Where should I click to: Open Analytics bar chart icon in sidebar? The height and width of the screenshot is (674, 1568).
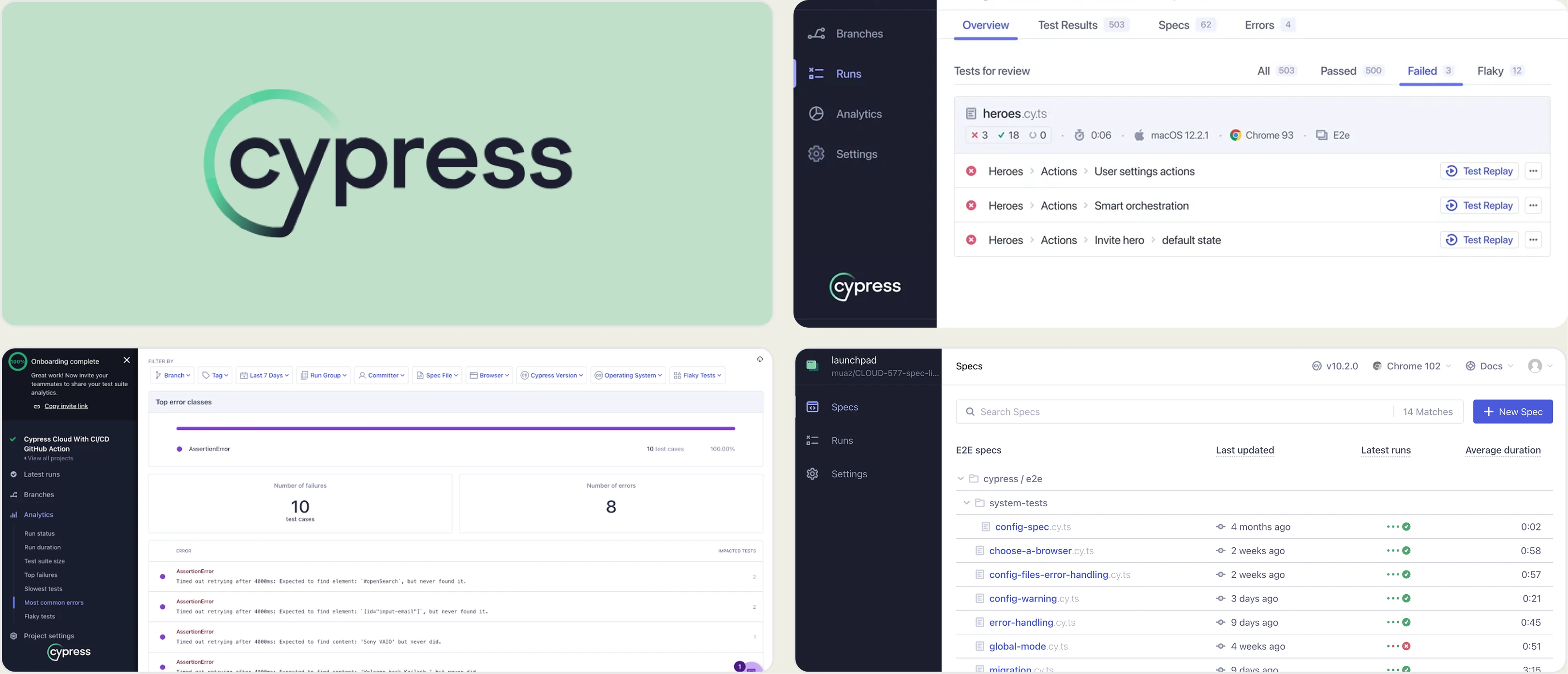[x=14, y=514]
